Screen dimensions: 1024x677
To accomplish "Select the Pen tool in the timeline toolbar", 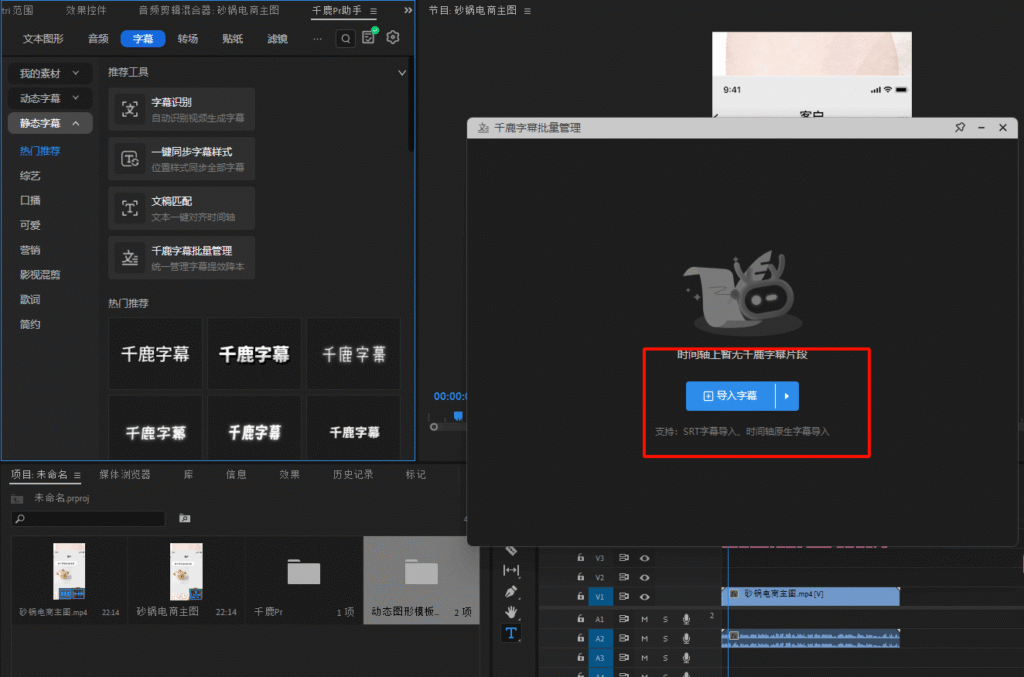I will [511, 591].
